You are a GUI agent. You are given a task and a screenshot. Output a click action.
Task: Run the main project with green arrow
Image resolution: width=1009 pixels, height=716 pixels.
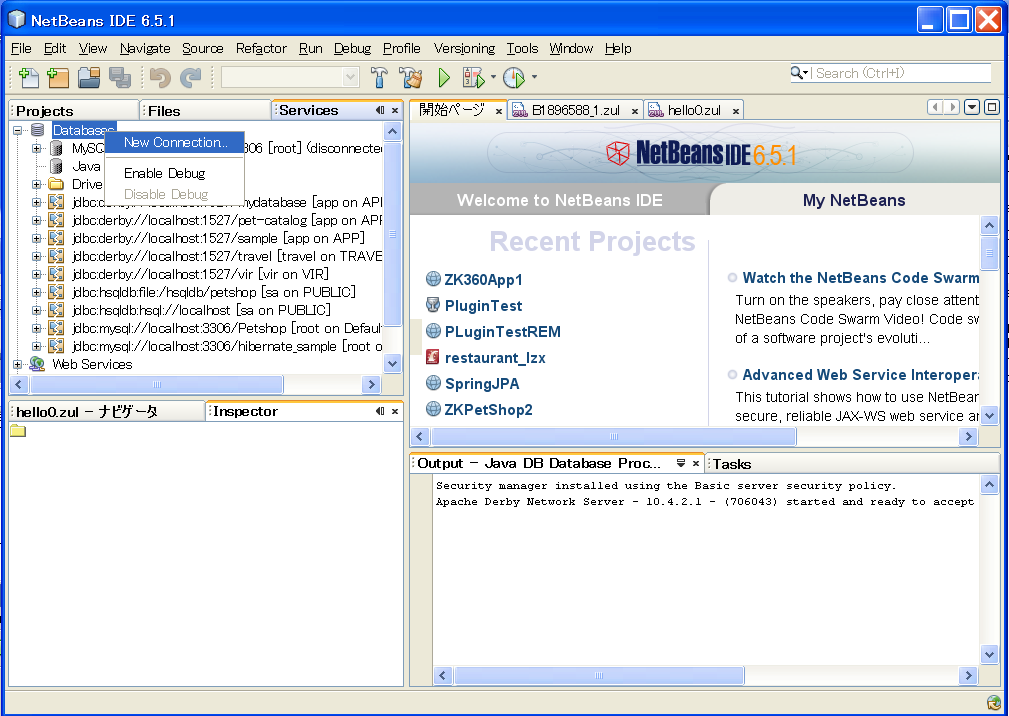tap(444, 77)
